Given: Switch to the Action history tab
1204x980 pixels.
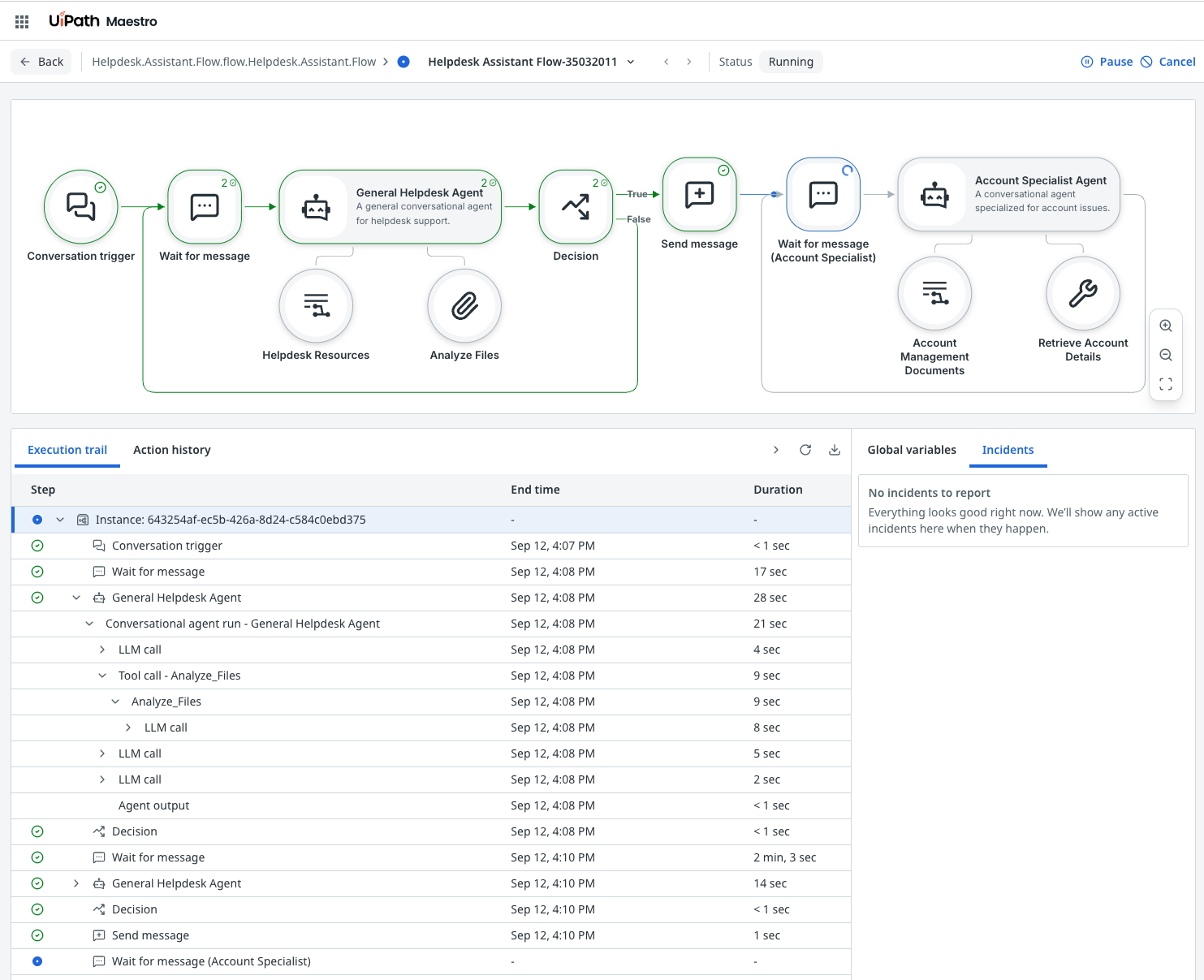Looking at the screenshot, I should point(172,450).
